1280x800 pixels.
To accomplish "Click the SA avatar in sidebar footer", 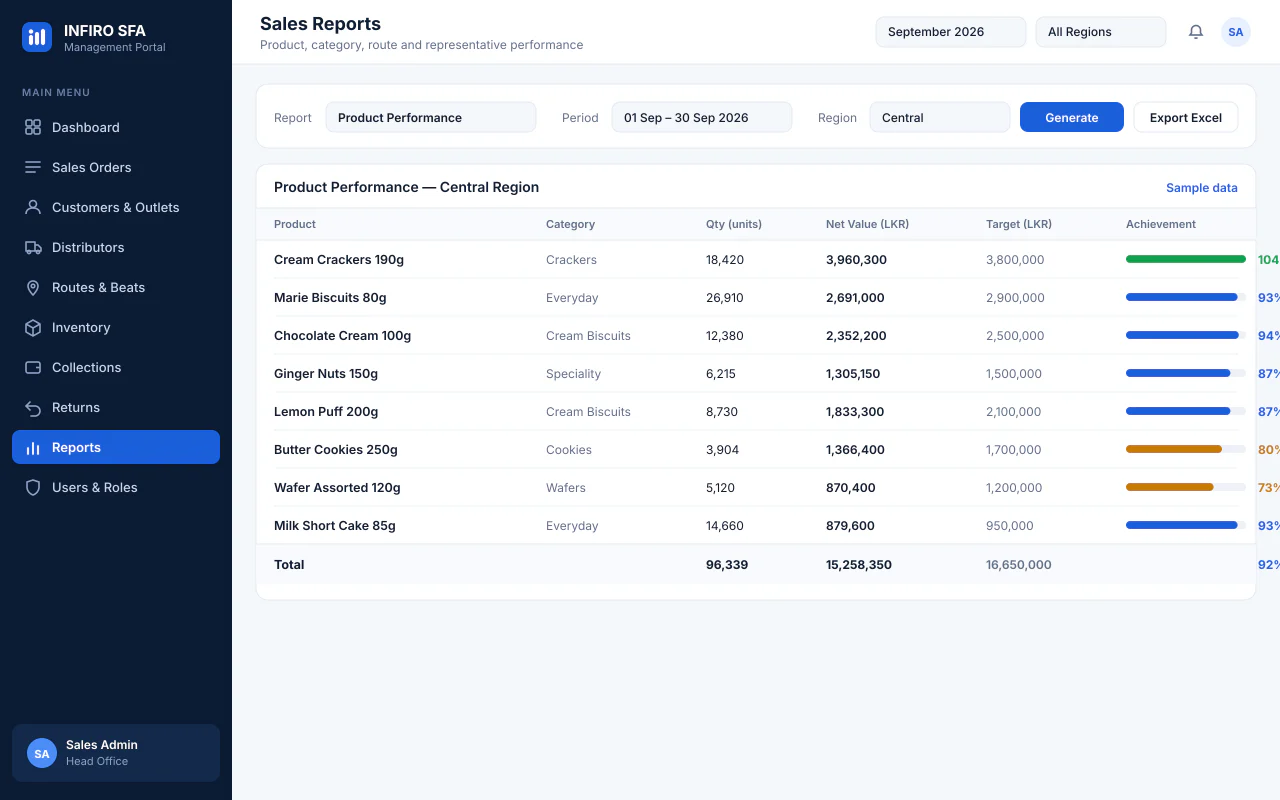I will tap(42, 753).
